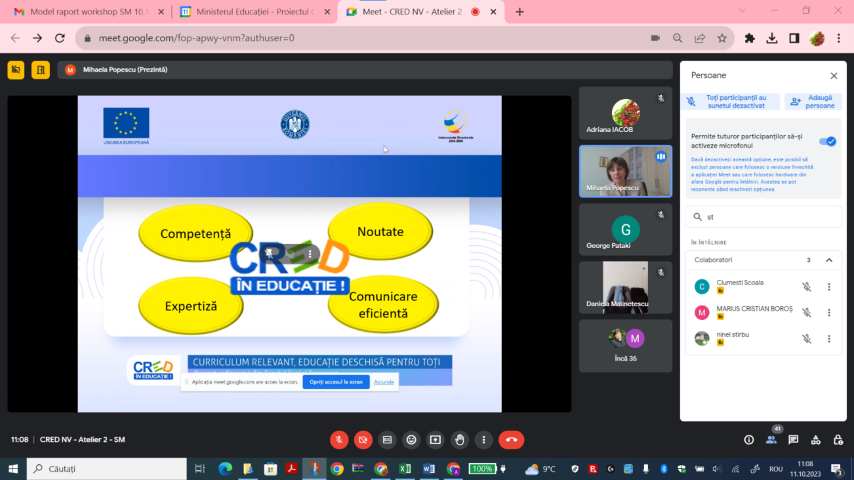The width and height of the screenshot is (854, 480).
Task: Open more options menu in the call bar
Action: pos(484,439)
